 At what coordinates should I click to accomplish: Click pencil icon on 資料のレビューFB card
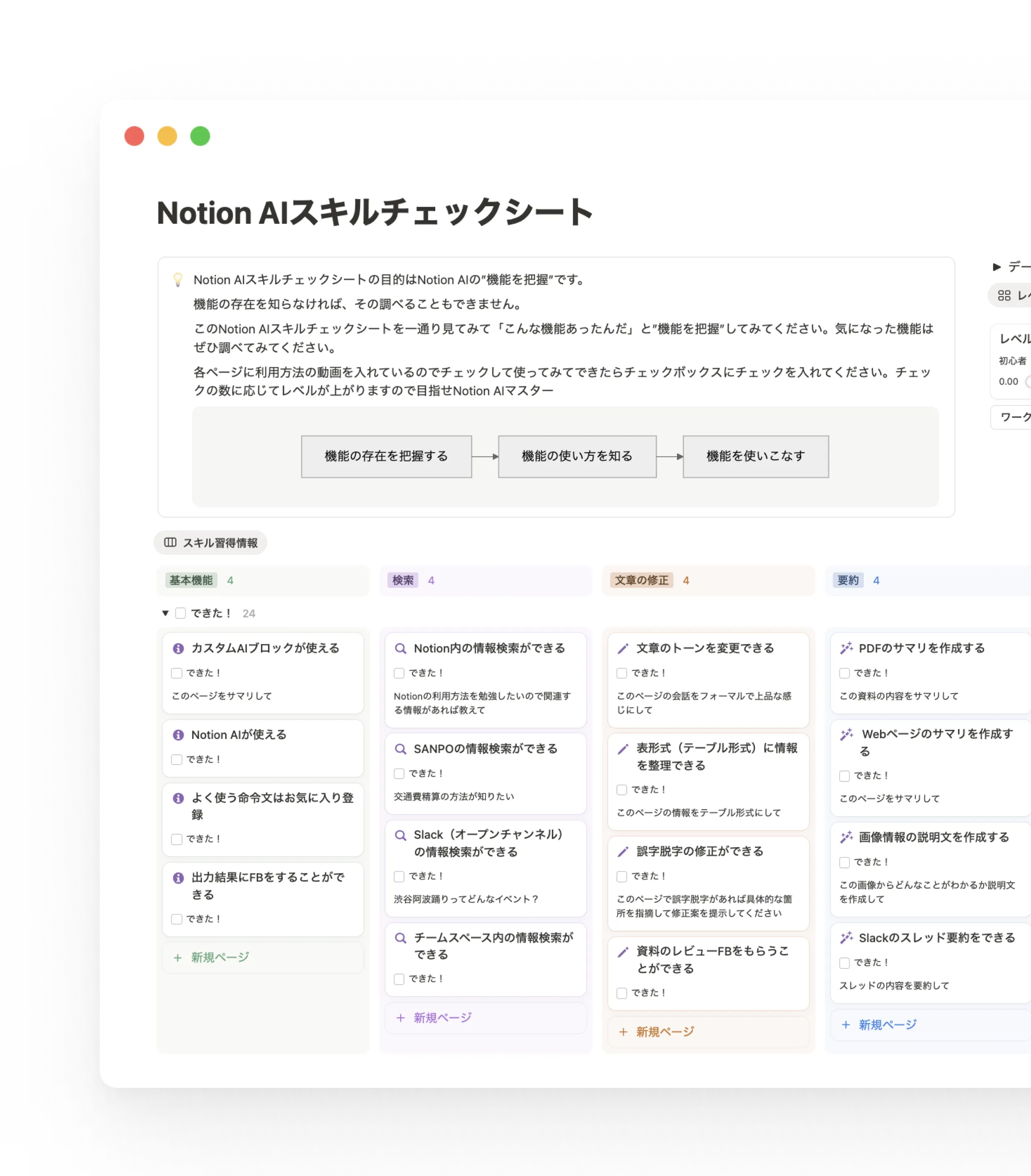[622, 951]
